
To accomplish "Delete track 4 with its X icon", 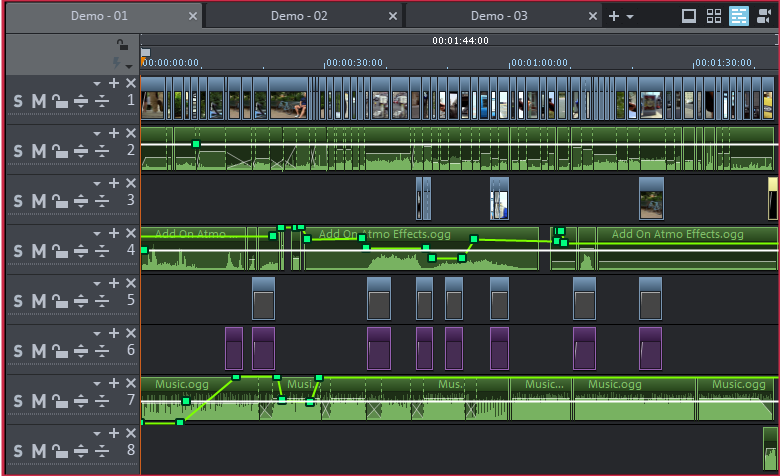I will [131, 233].
